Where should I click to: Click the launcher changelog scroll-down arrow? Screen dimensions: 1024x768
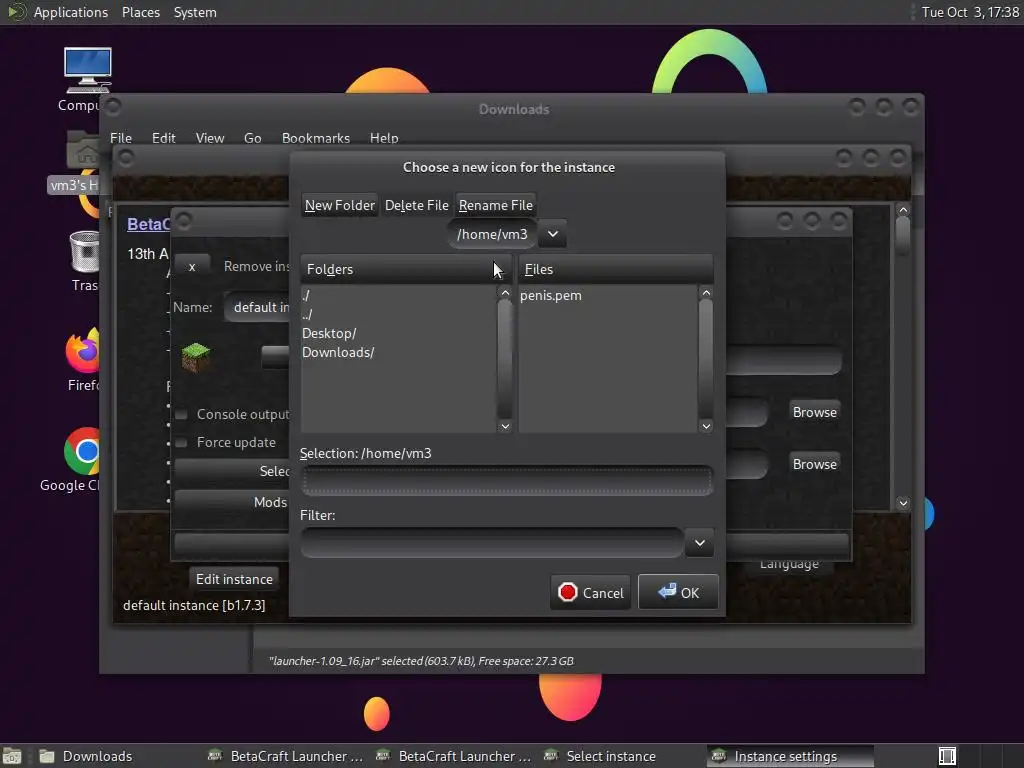pos(903,503)
